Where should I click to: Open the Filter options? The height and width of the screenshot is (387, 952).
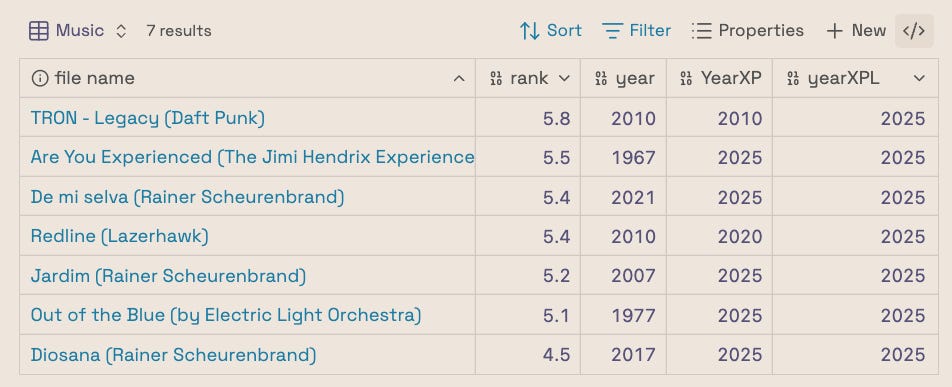point(636,30)
